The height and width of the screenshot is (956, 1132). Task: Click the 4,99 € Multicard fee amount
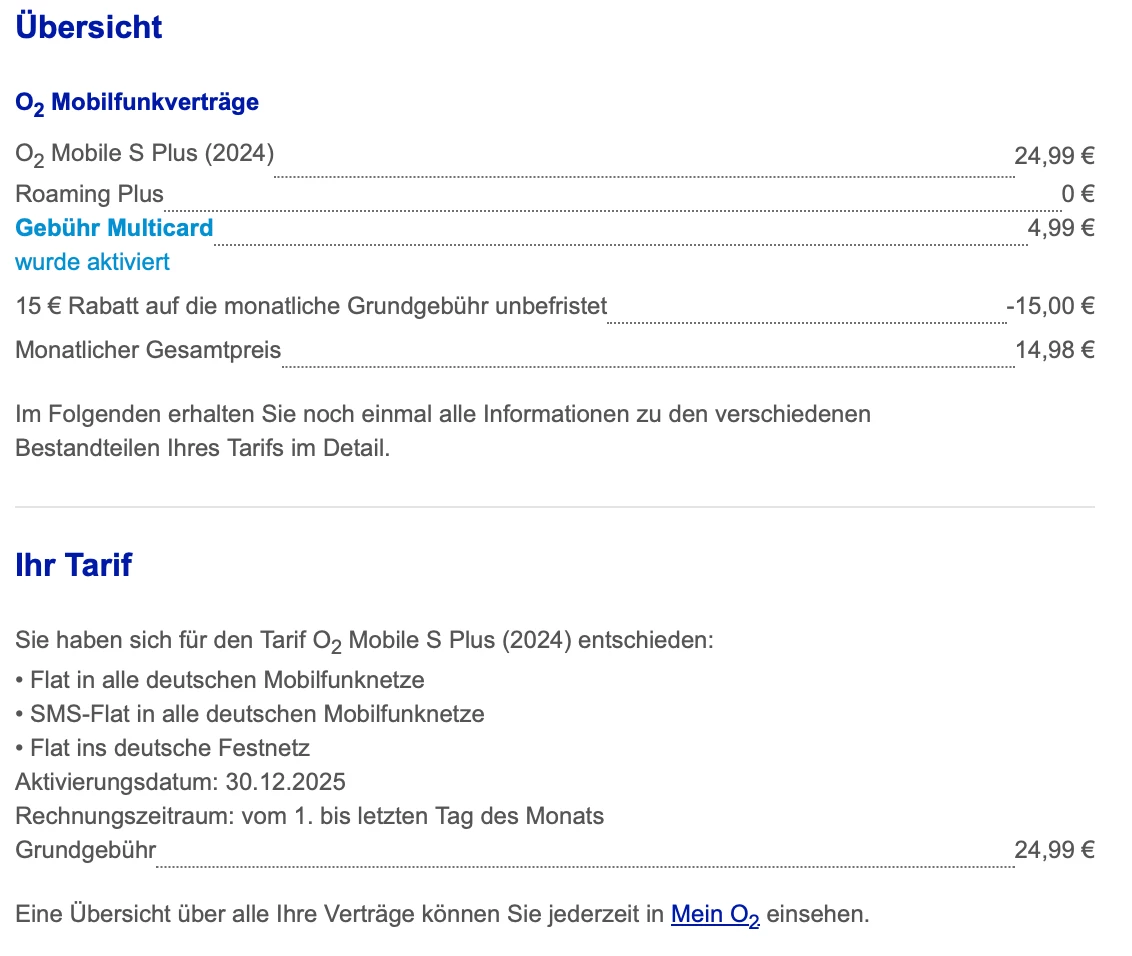[1061, 228]
